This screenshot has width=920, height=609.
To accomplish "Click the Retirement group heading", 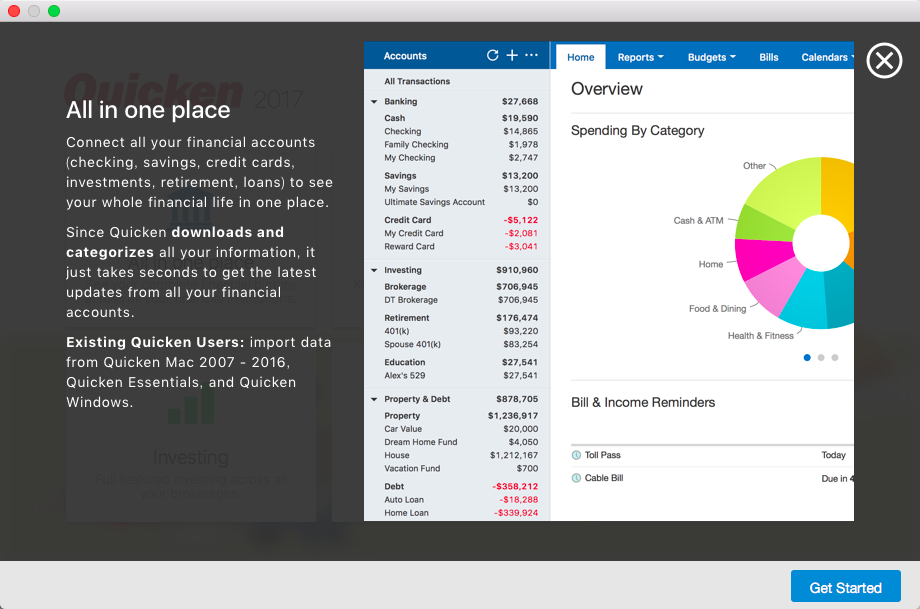I will click(407, 318).
